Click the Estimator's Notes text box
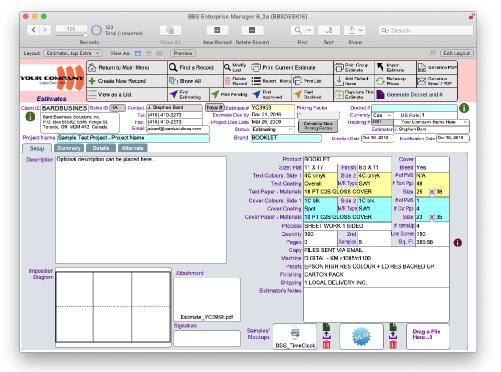 376,305
